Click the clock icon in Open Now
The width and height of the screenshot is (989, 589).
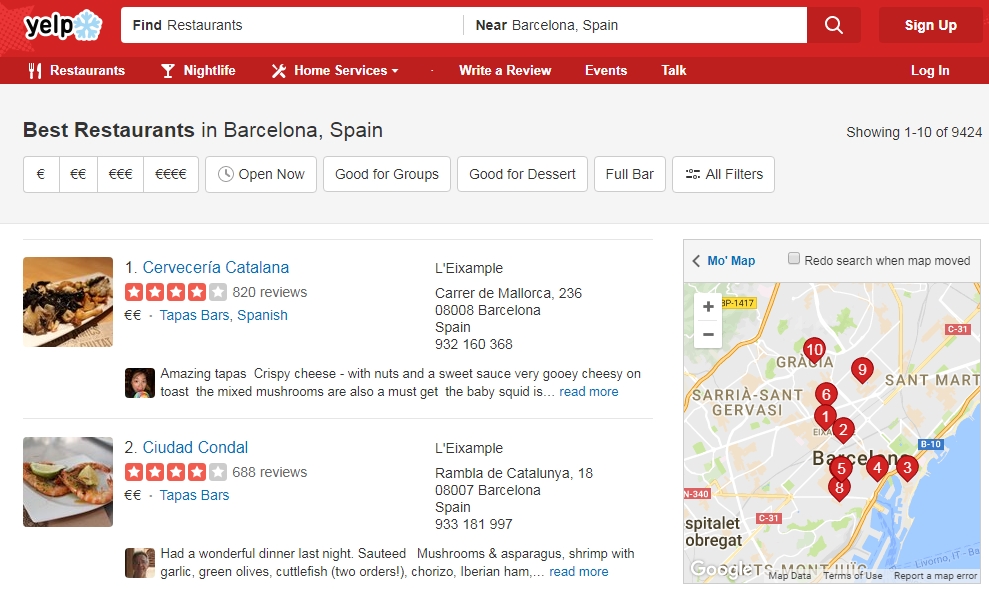(x=225, y=174)
